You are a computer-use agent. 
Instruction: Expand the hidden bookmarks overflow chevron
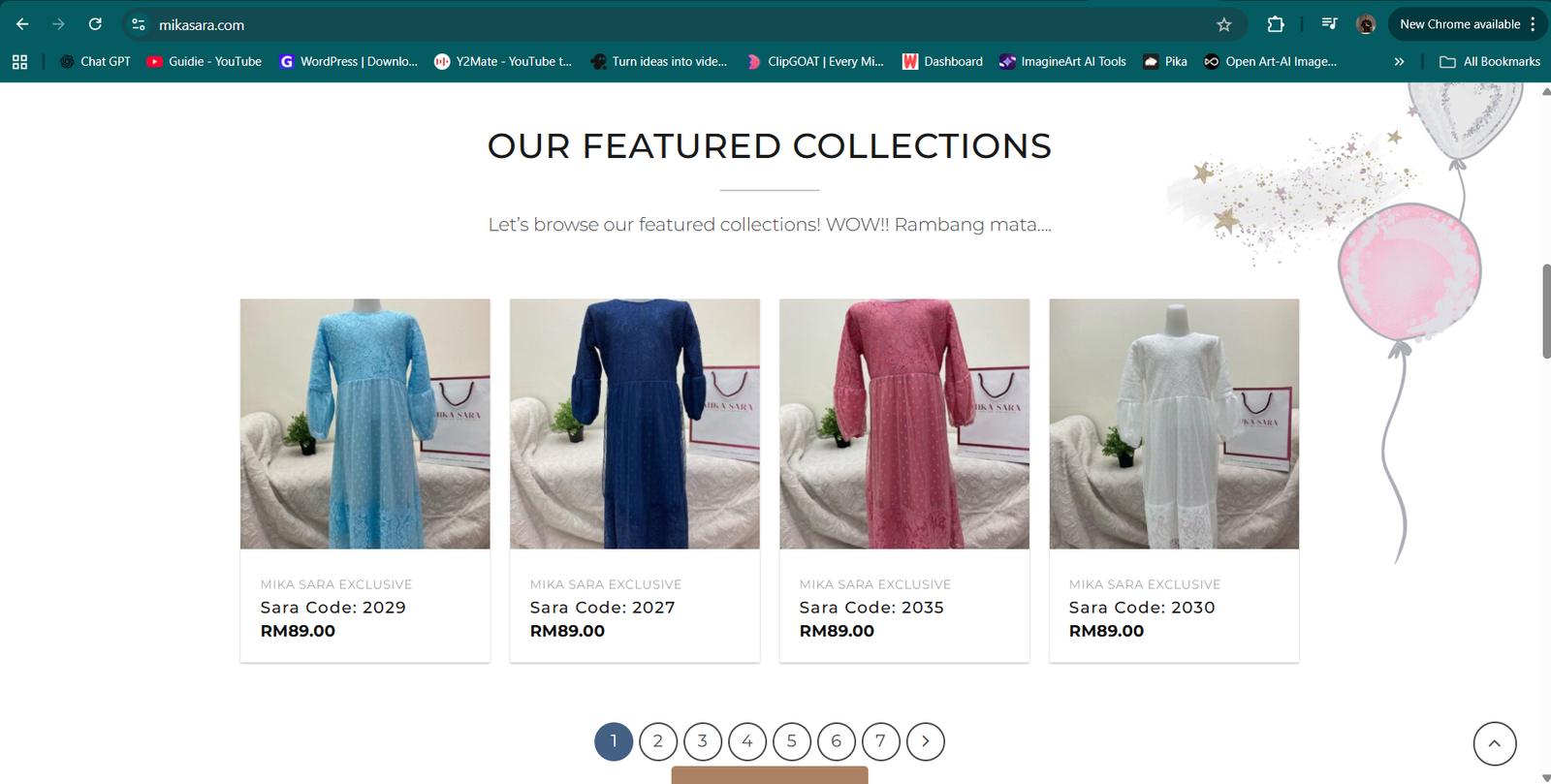click(1400, 61)
